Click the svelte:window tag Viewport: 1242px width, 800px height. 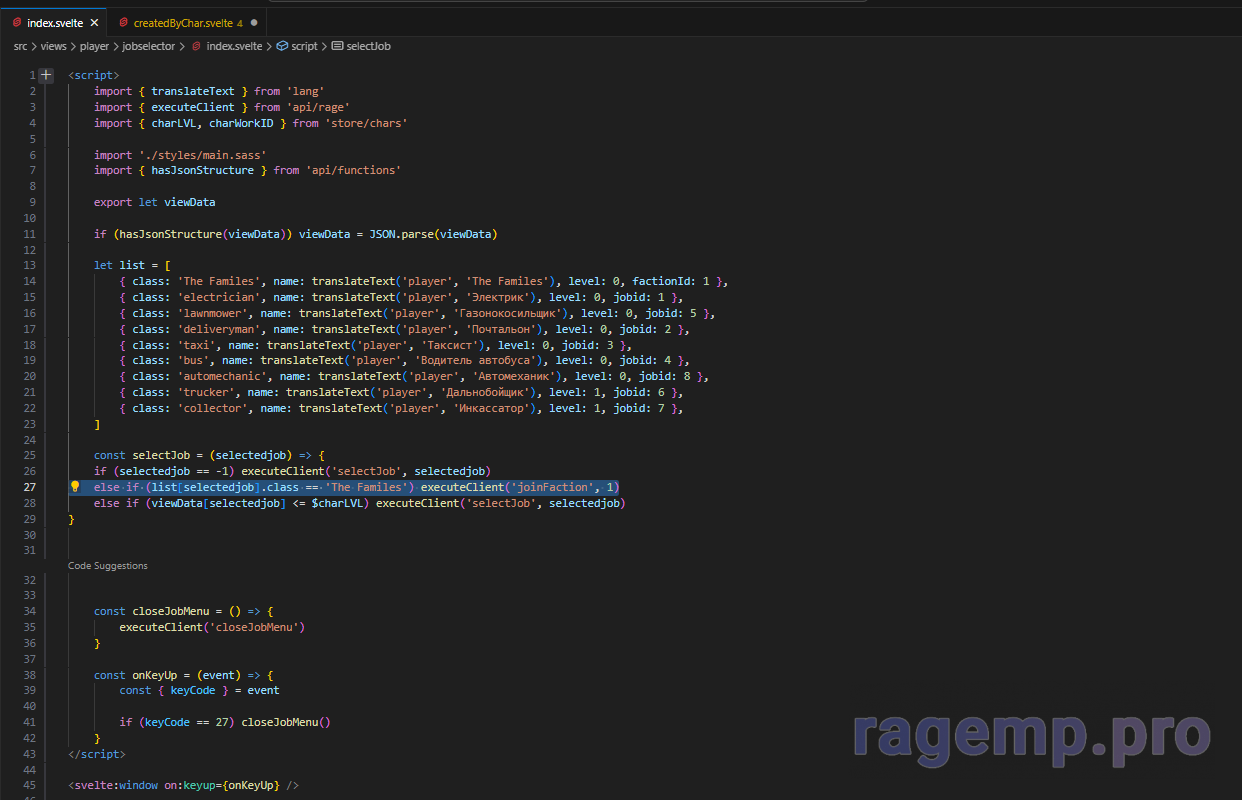tap(113, 786)
